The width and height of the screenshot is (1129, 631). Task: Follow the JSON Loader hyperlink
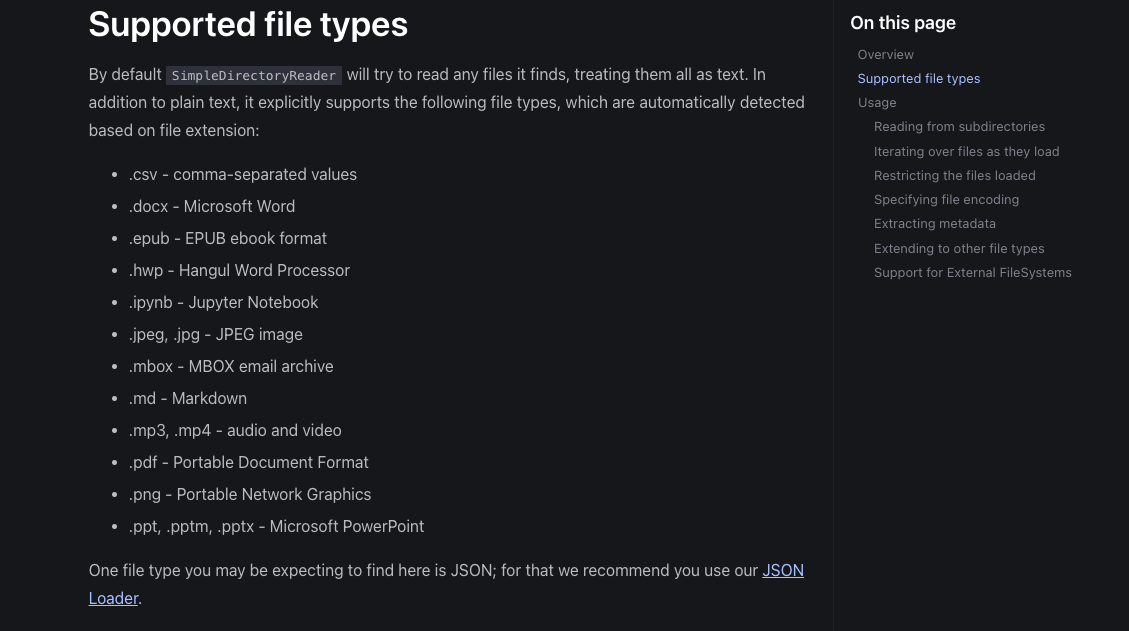782,571
